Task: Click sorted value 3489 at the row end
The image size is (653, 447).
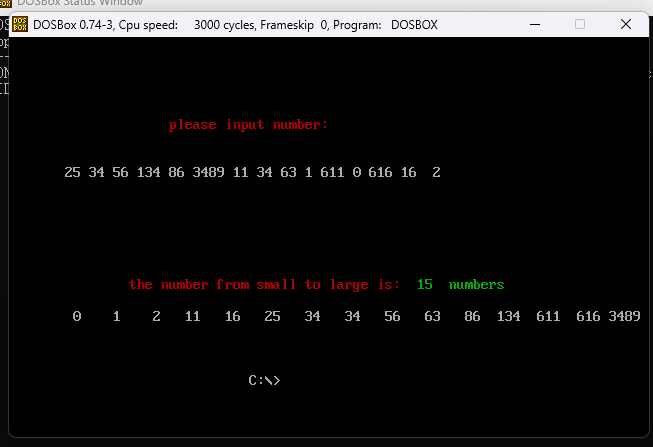Action: pyautogui.click(x=624, y=316)
